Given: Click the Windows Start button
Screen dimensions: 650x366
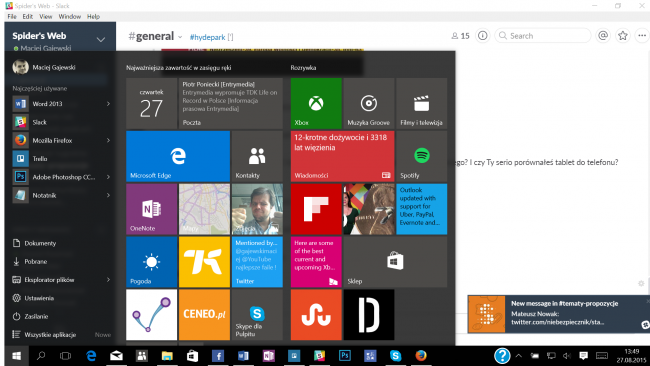Looking at the screenshot, I should (17, 356).
